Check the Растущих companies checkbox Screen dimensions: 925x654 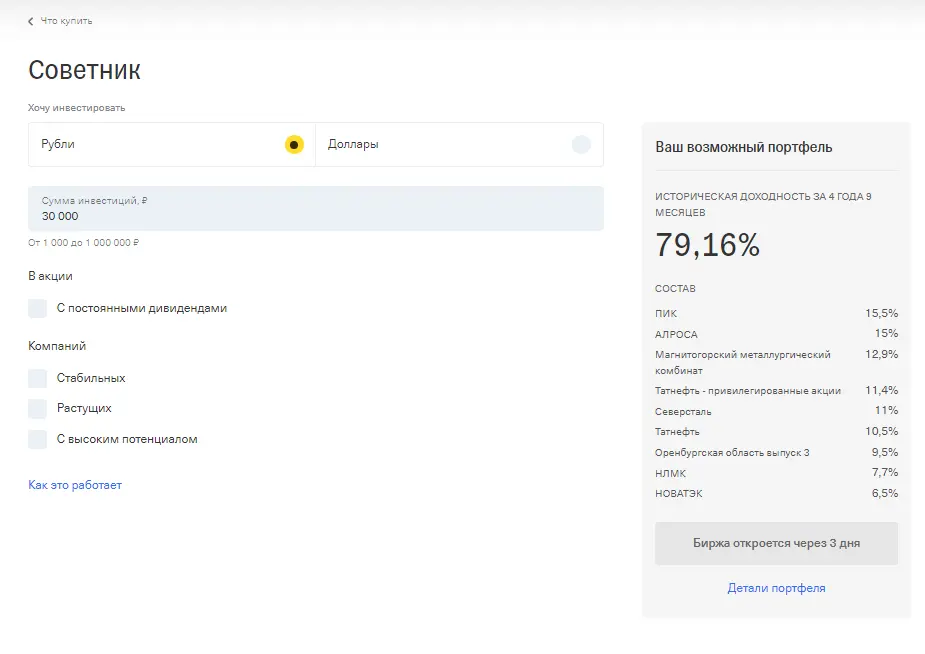click(37, 408)
